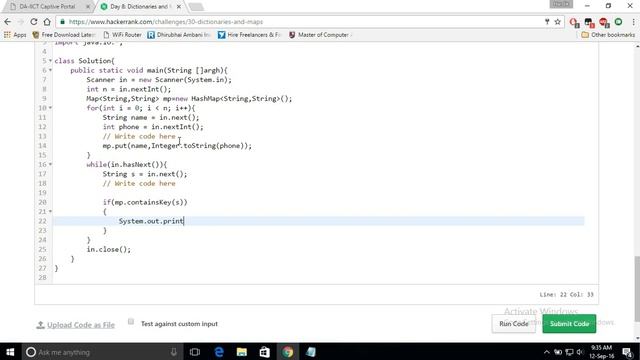Click the green Submit Code button
Viewport: 640px width, 360px height.
pyautogui.click(x=569, y=324)
